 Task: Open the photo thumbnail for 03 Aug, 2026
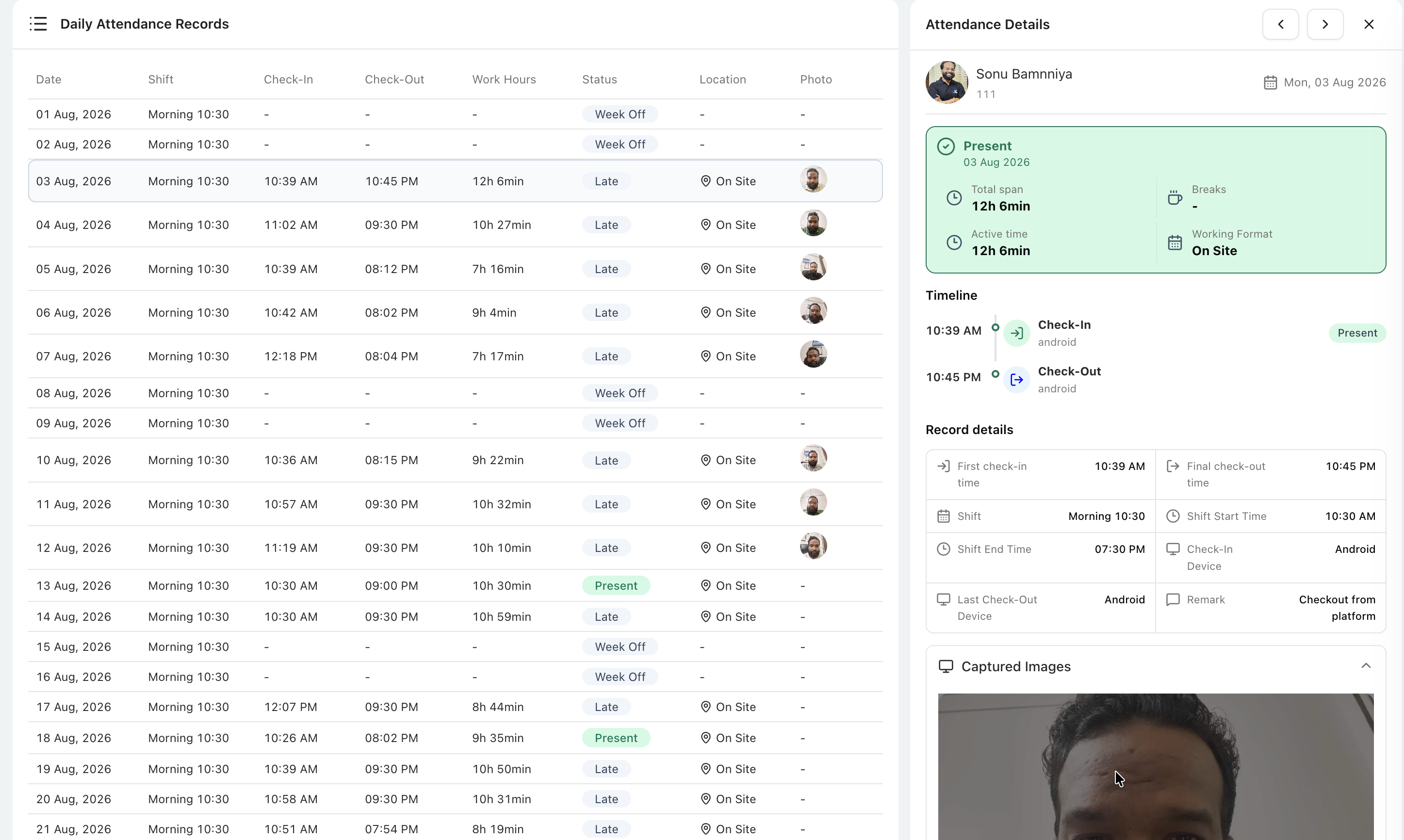(813, 179)
